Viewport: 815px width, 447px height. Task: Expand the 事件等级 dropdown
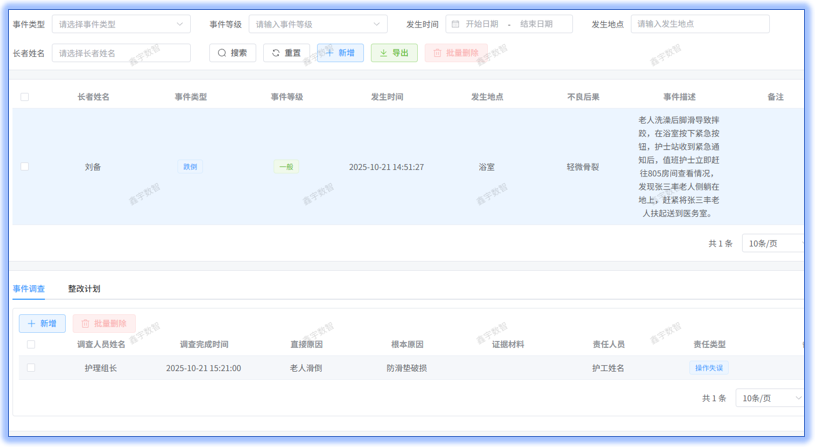[x=317, y=24]
